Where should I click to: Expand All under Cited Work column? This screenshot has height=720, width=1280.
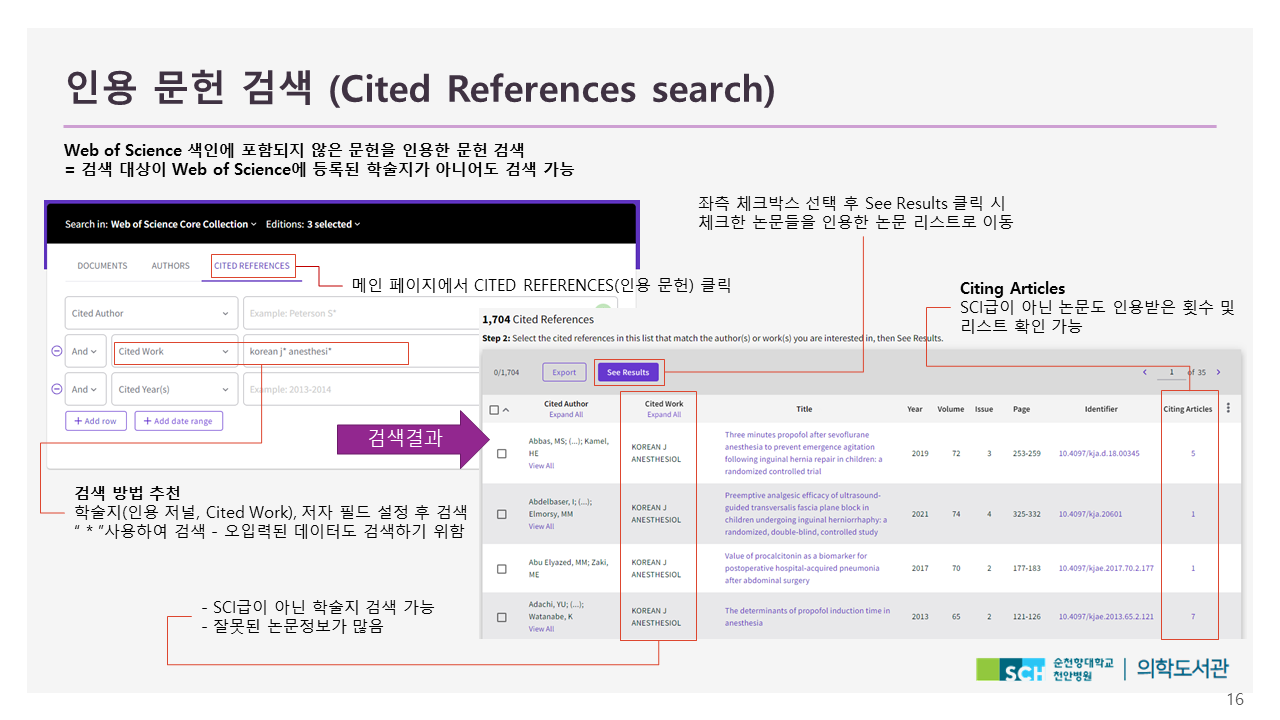(664, 415)
